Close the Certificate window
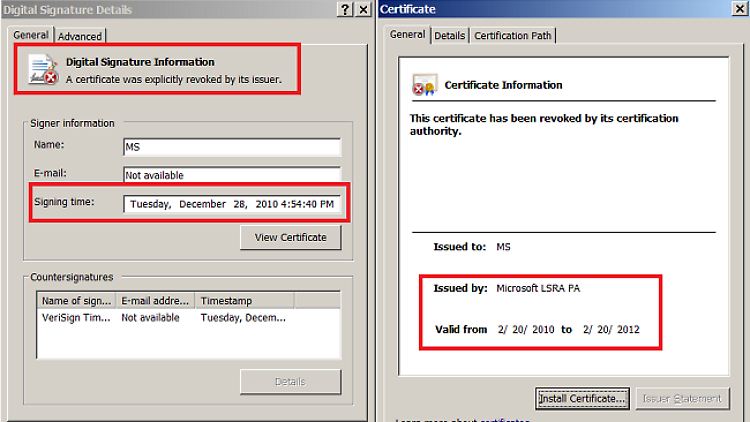750x422 pixels. point(739,9)
